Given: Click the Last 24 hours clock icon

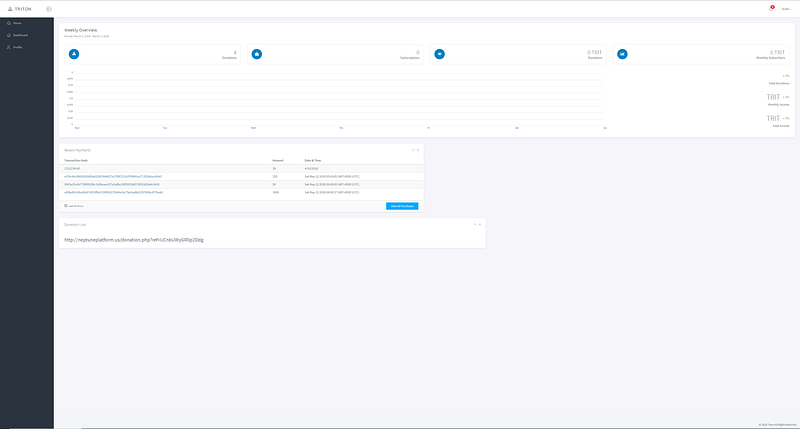Looking at the screenshot, I should pyautogui.click(x=66, y=206).
